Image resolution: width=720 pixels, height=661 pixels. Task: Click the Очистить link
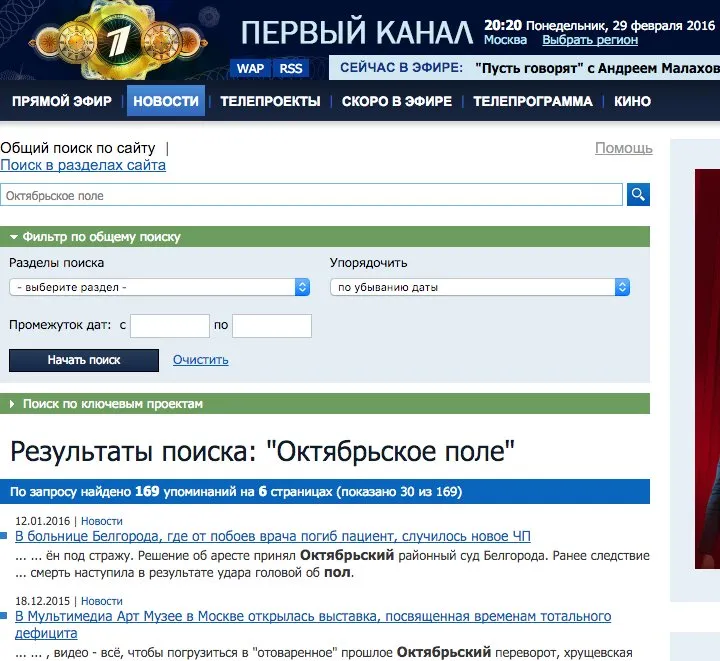point(201,360)
